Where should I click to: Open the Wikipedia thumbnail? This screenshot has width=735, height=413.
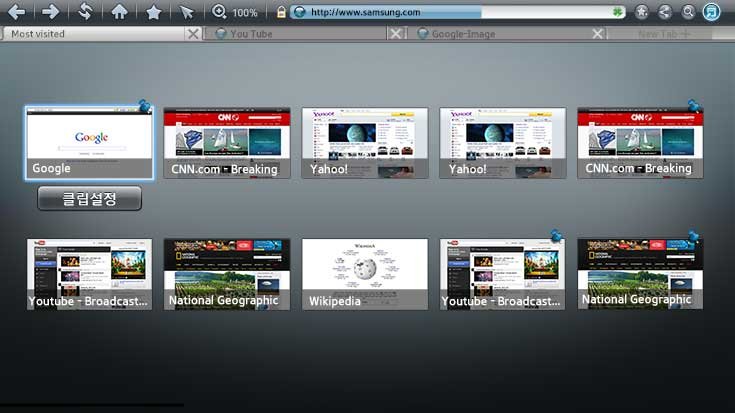[x=365, y=274]
